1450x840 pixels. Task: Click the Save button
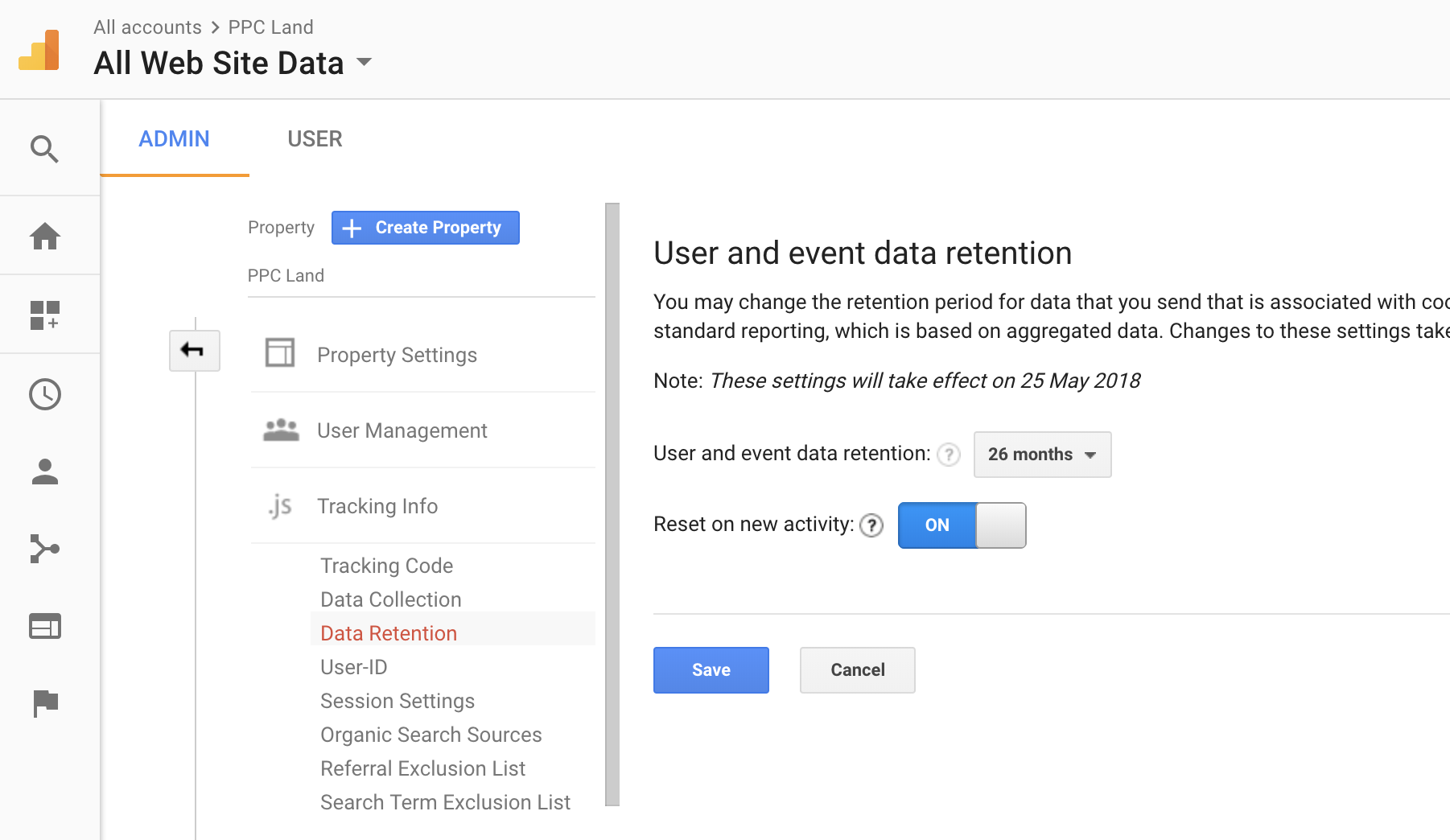click(x=711, y=670)
